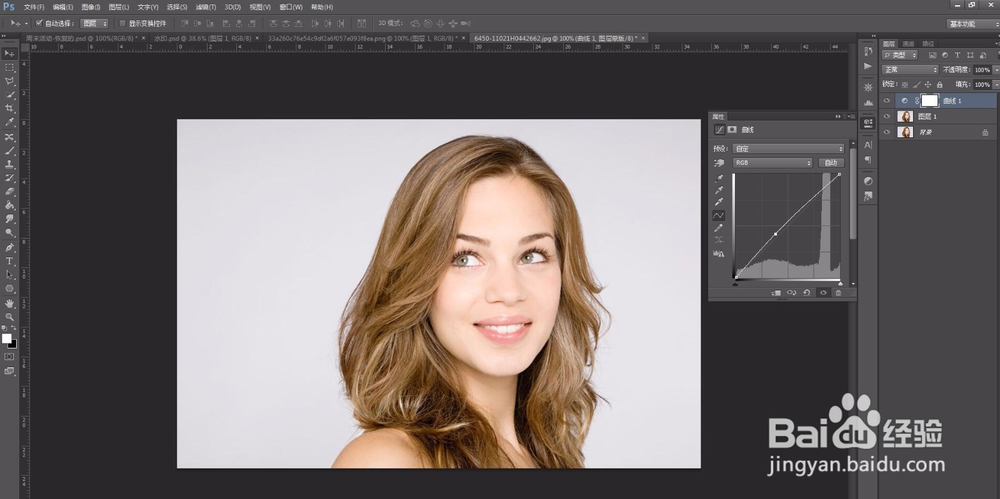Open the Histogram panel icon in dock
This screenshot has width=1000, height=499.
[x=868, y=102]
